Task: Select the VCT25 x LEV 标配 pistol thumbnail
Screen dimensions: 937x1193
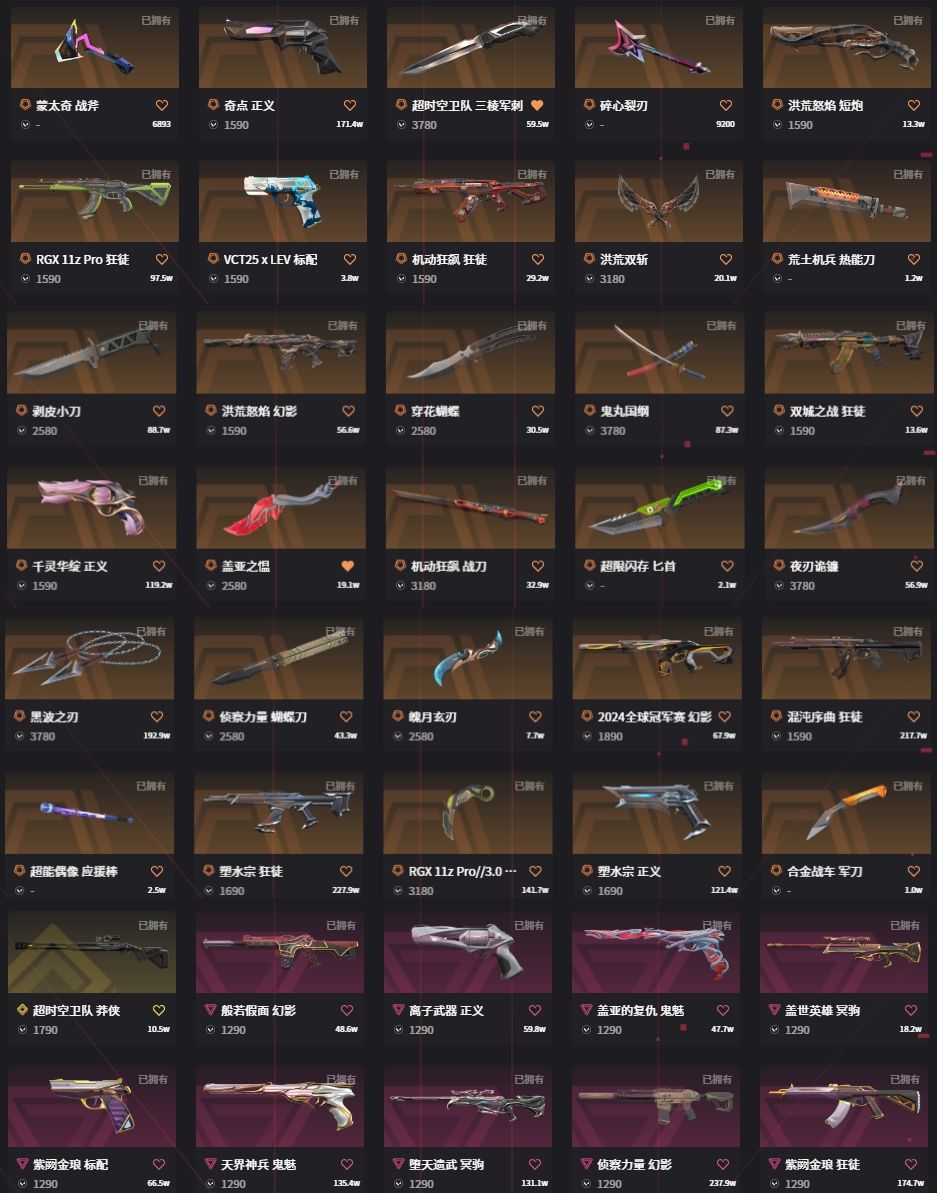Action: (283, 201)
